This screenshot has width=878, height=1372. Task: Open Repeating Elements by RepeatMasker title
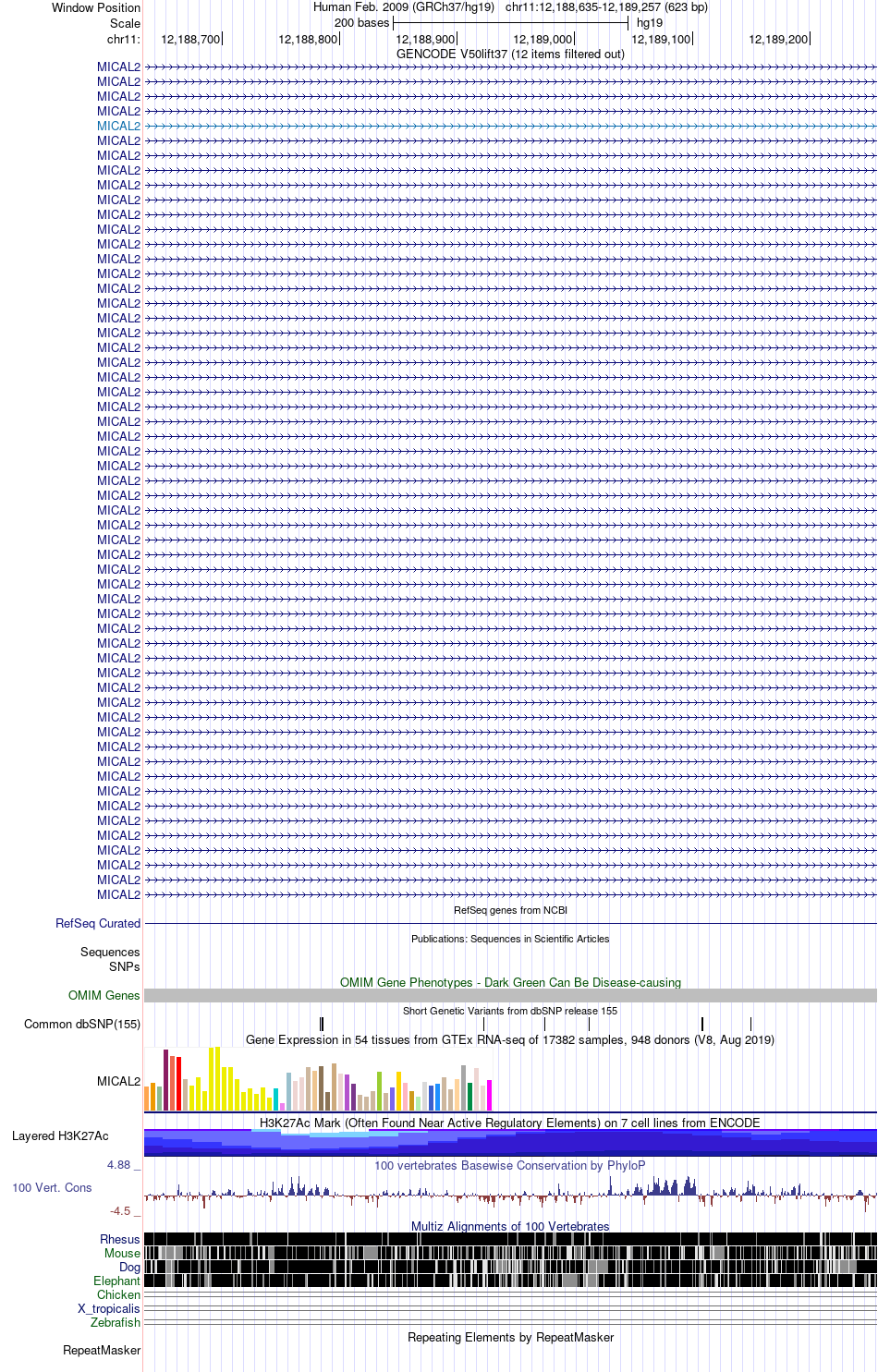(x=510, y=1337)
